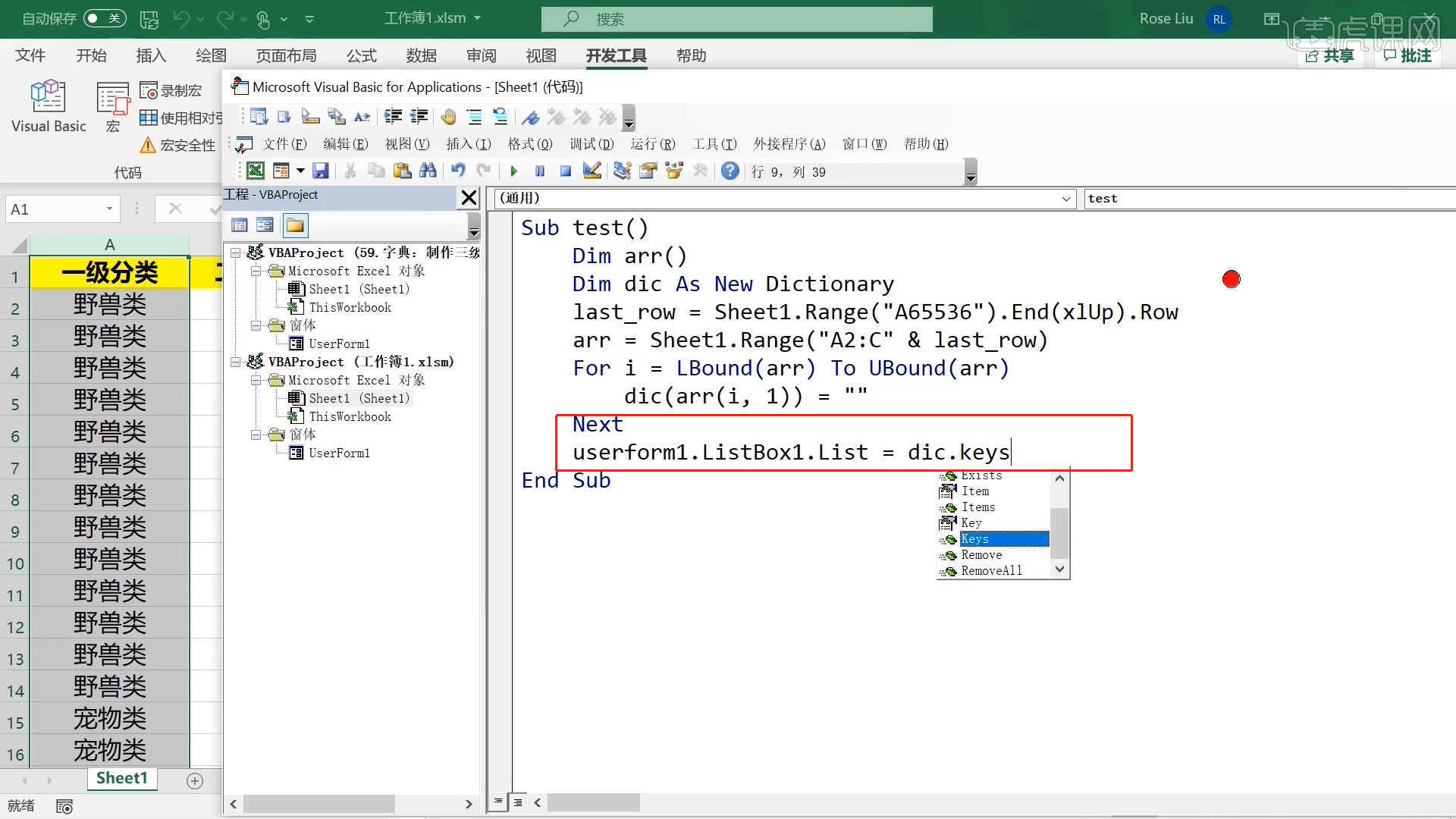Turn on the 自动保存 switch
Image resolution: width=1456 pixels, height=819 pixels.
click(105, 19)
